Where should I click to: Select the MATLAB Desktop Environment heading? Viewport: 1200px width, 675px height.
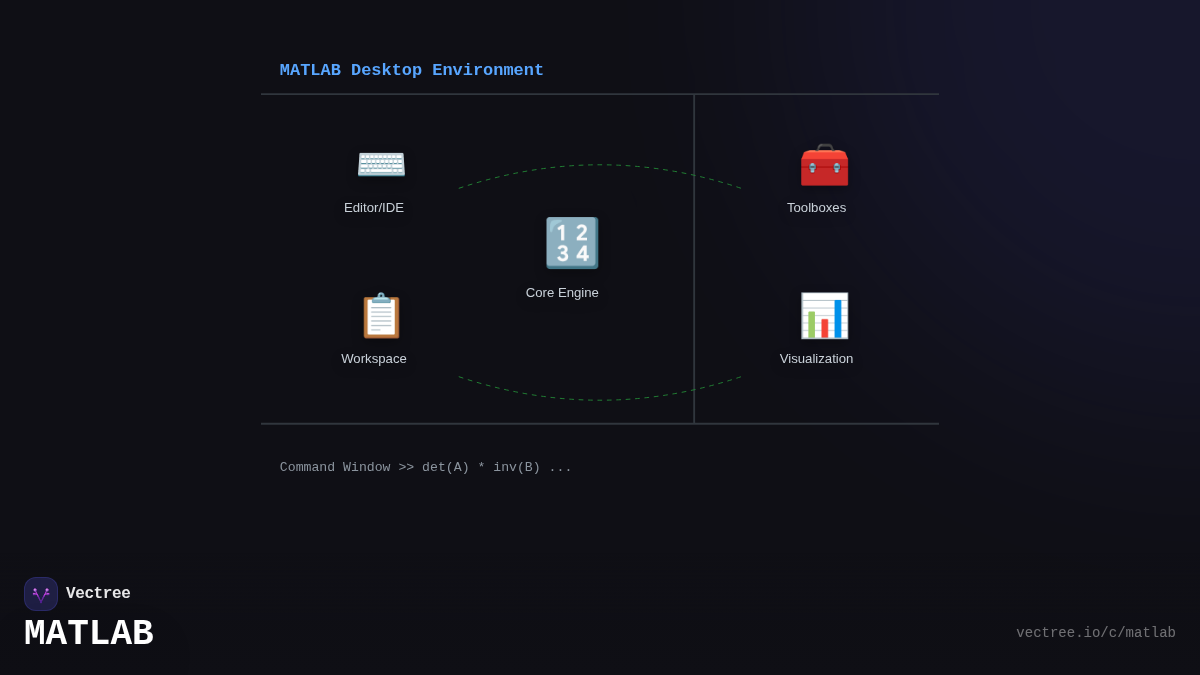(411, 70)
